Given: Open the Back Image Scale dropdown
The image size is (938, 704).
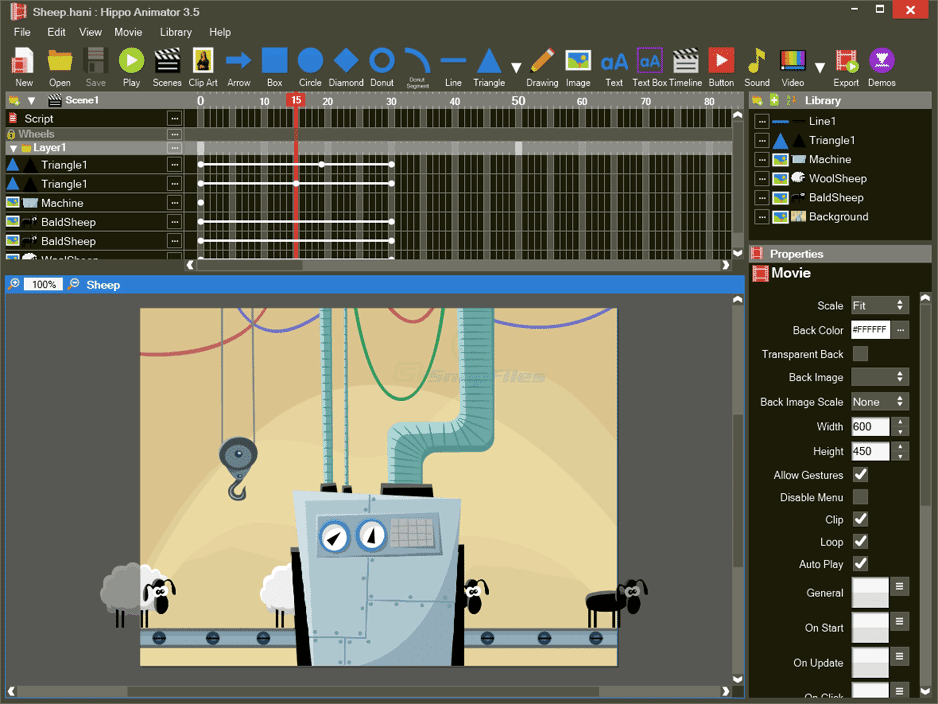Looking at the screenshot, I should (x=879, y=401).
